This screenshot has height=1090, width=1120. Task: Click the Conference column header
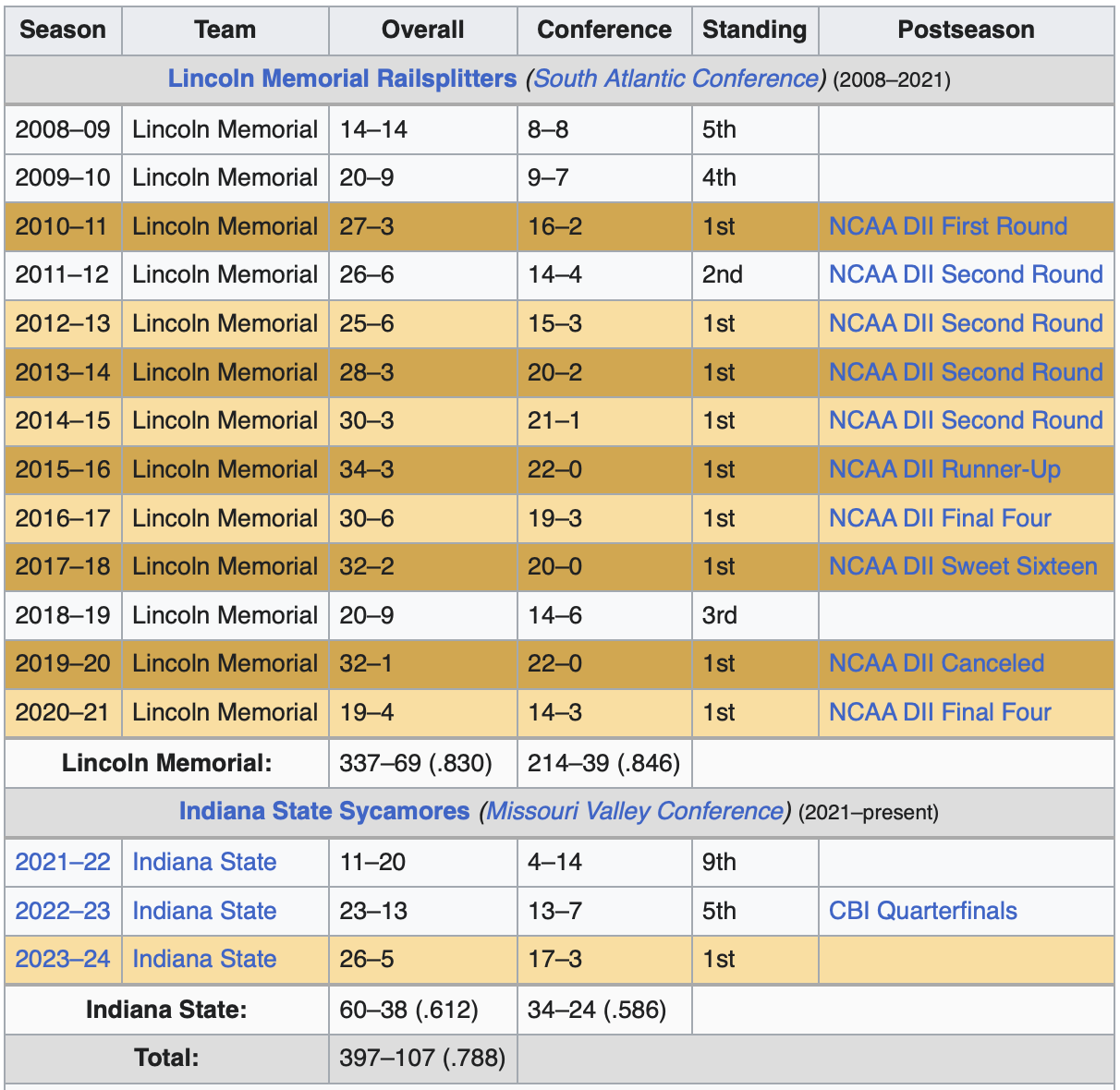coord(604,30)
